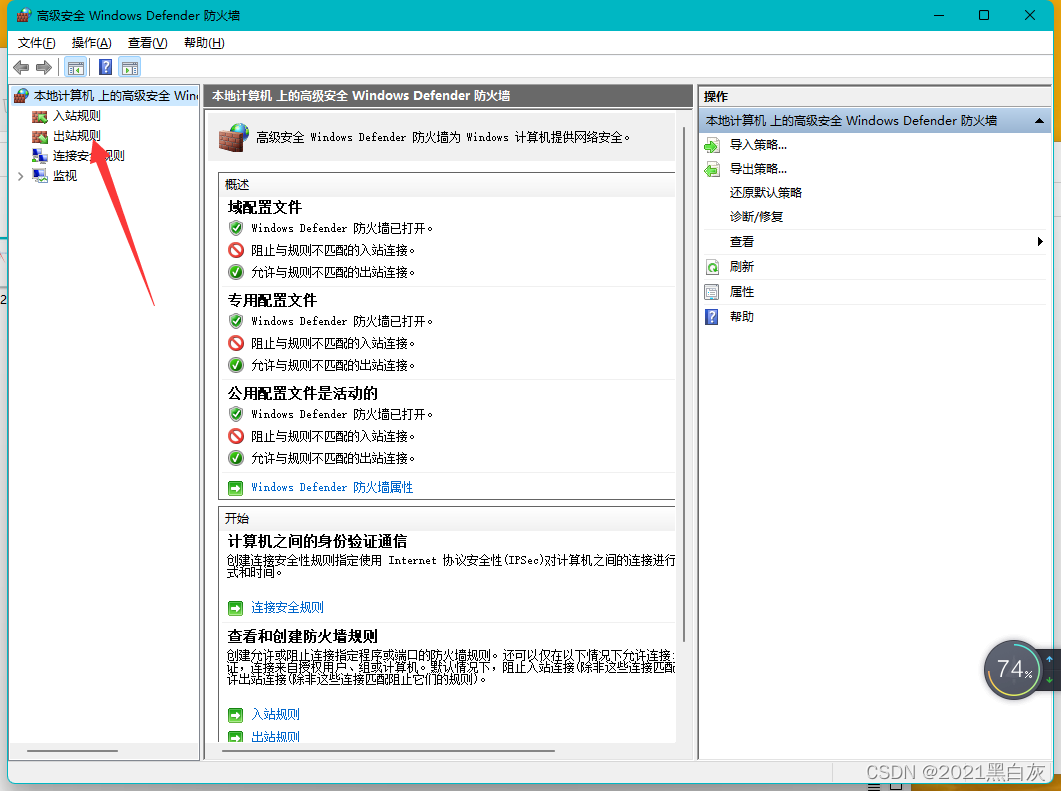Click the green 导出策略 icon

click(x=712, y=169)
